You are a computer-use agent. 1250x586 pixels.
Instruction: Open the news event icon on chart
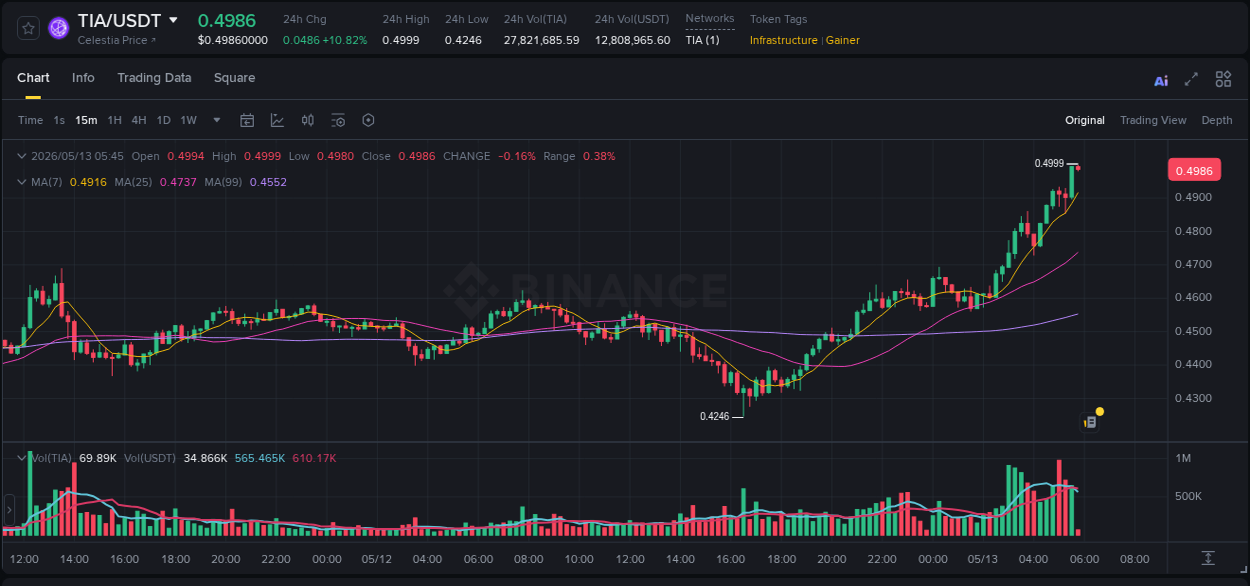click(x=1091, y=422)
